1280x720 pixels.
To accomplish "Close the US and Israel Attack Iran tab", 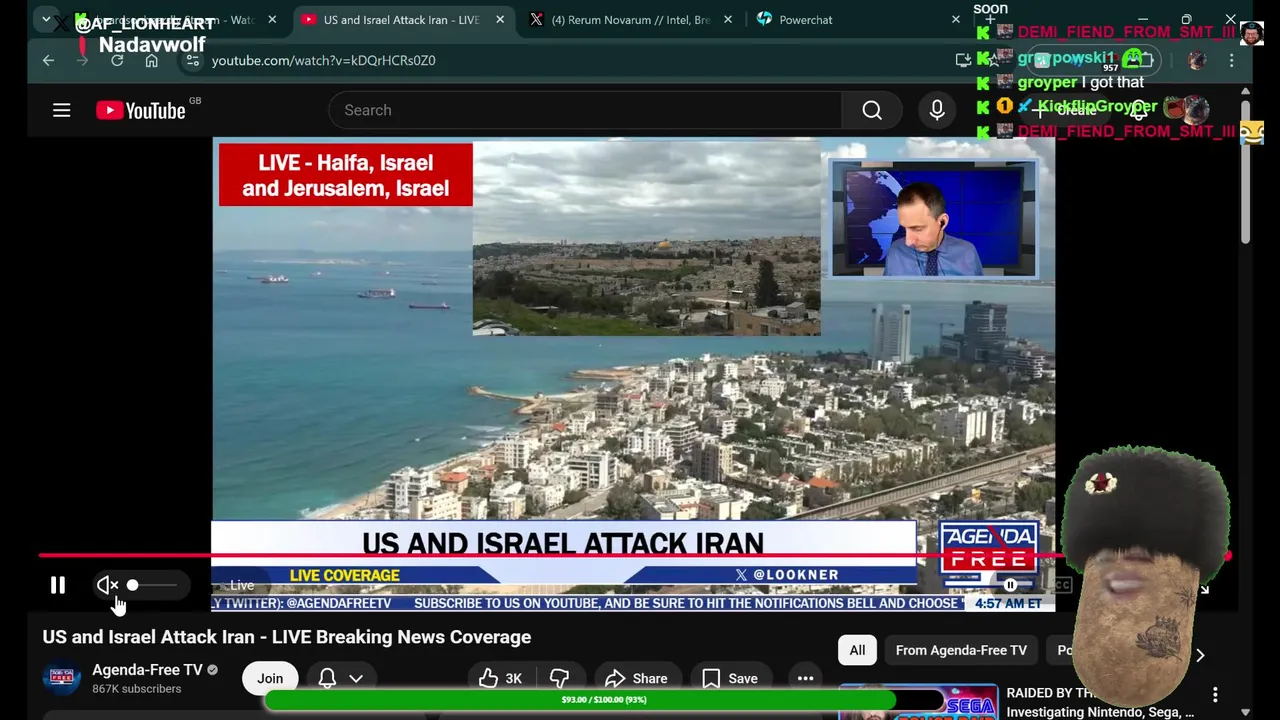I will [499, 19].
